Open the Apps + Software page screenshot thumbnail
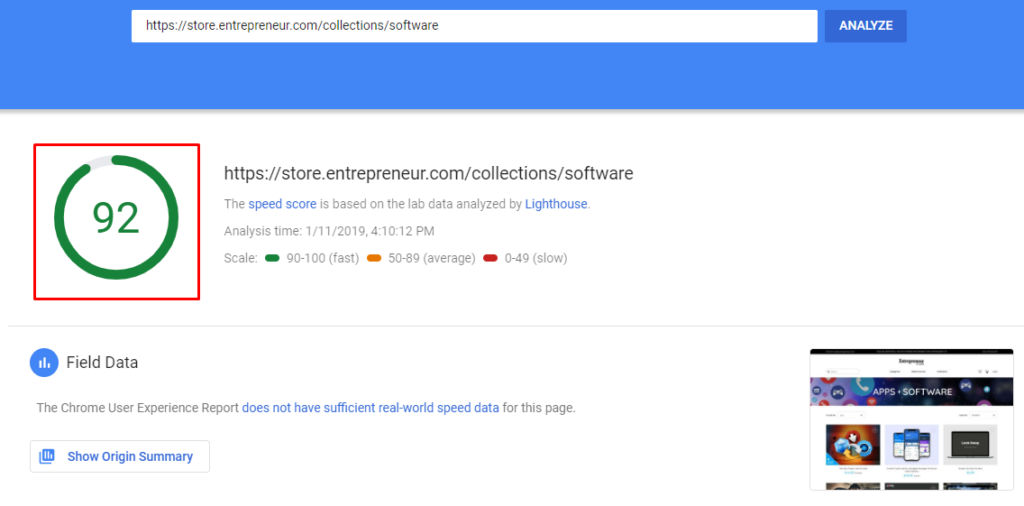Screen dimensions: 1024x506 912,419
